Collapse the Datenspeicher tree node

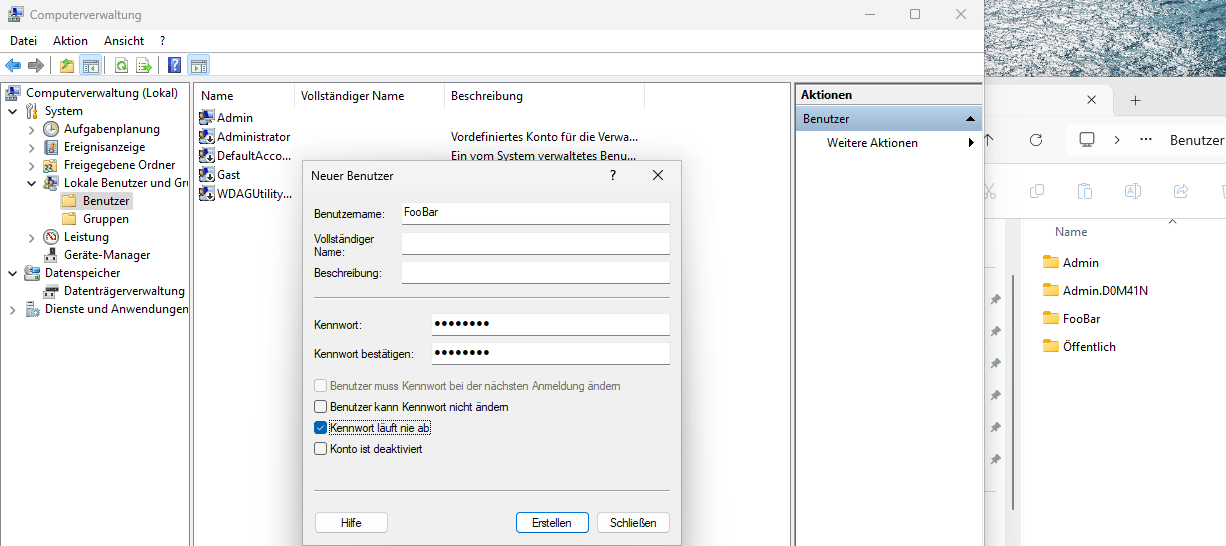[x=12, y=273]
